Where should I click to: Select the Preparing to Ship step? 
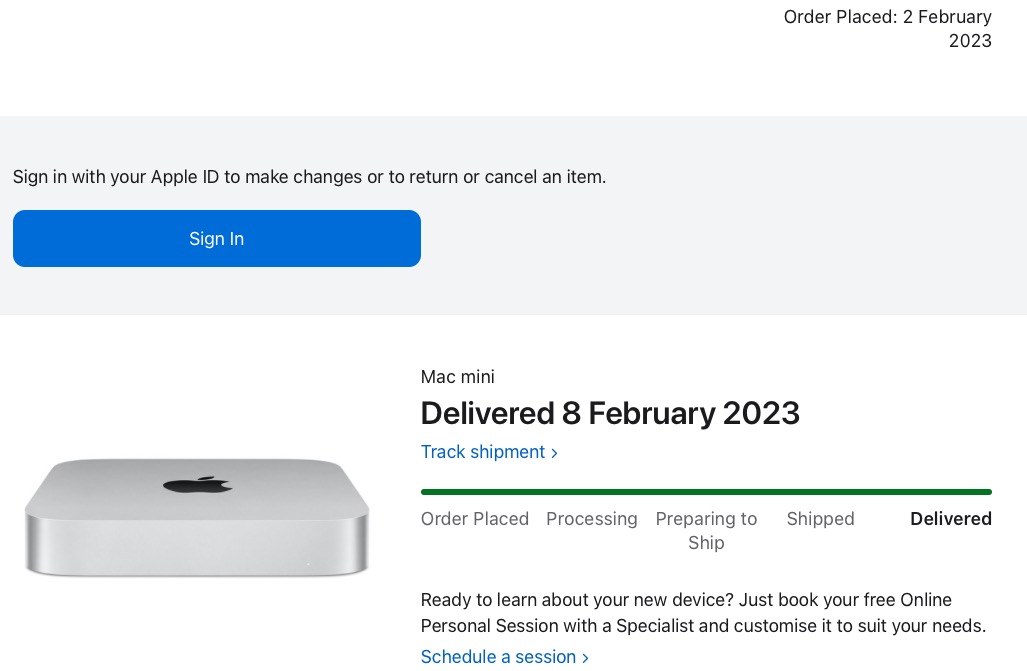pos(706,531)
